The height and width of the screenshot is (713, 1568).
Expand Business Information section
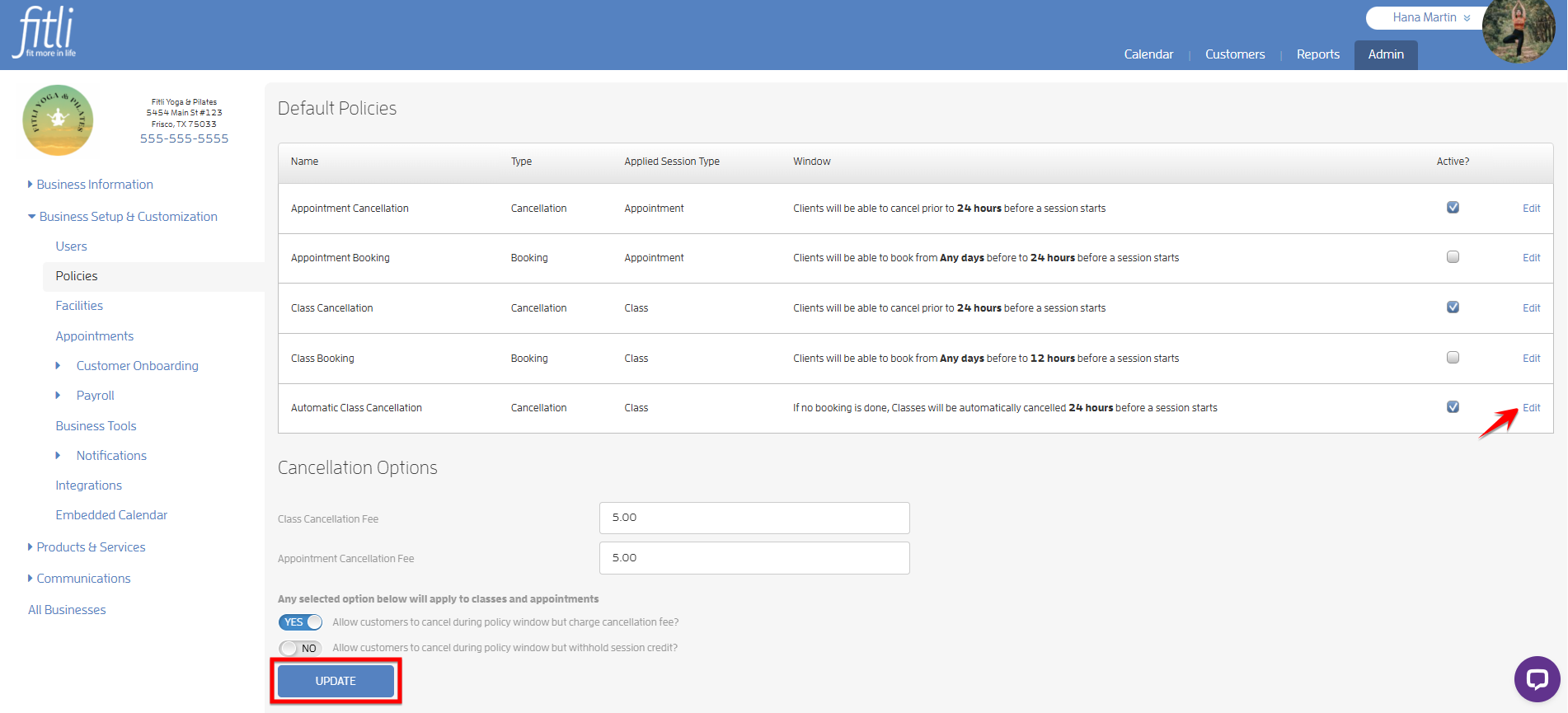click(x=91, y=185)
